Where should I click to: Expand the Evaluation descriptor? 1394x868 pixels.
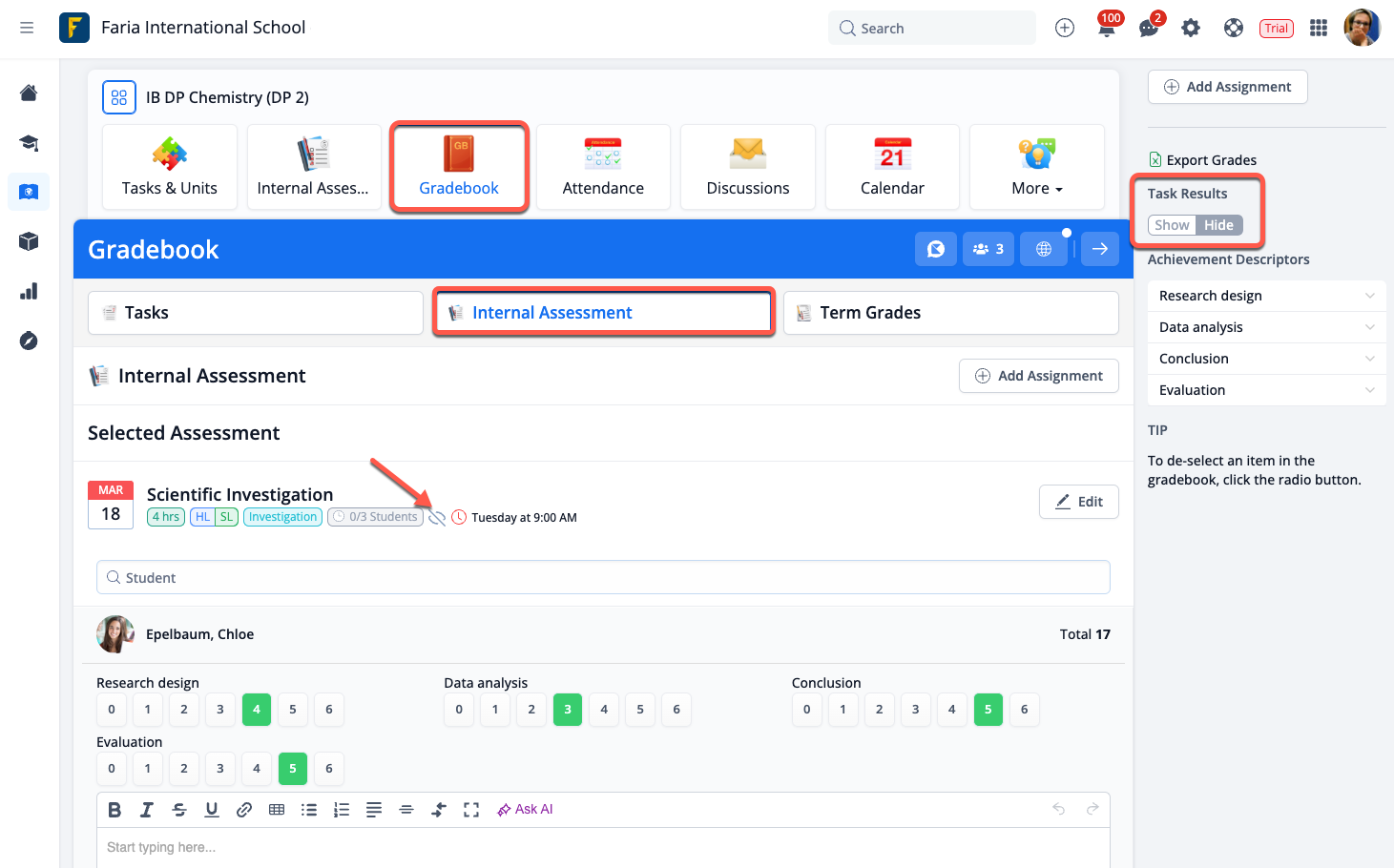pos(1266,390)
